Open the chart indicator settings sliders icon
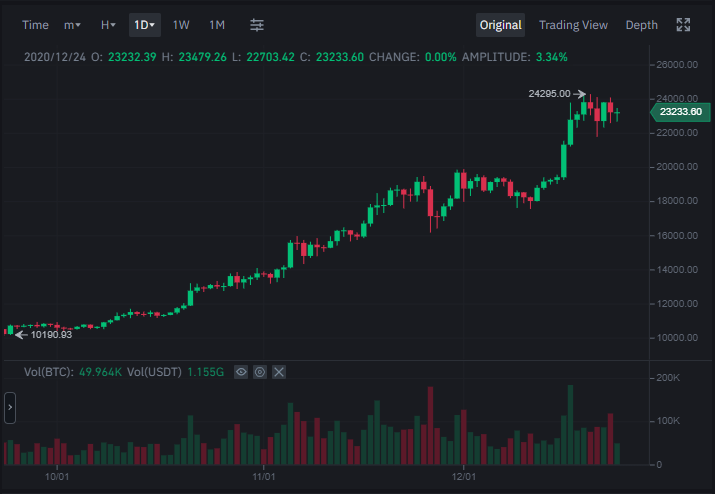This screenshot has height=494, width=715. pyautogui.click(x=257, y=25)
